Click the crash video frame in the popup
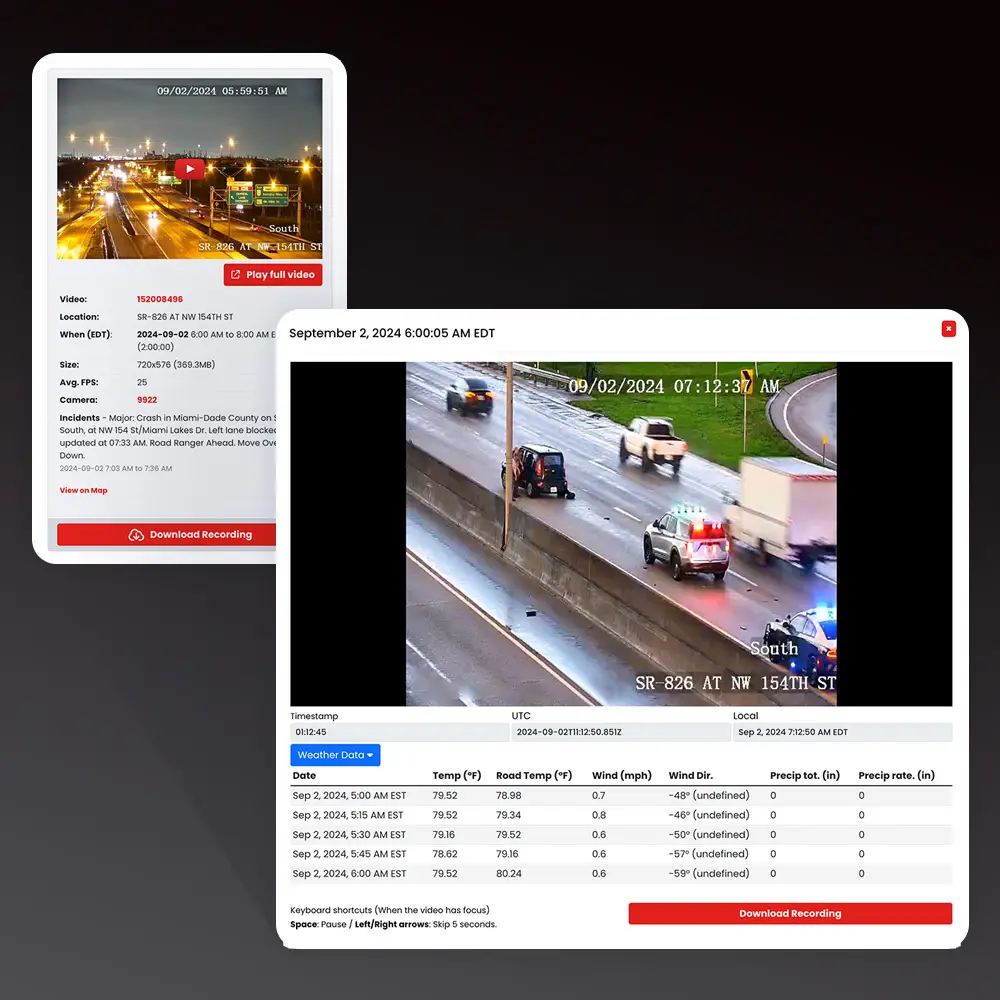 620,534
